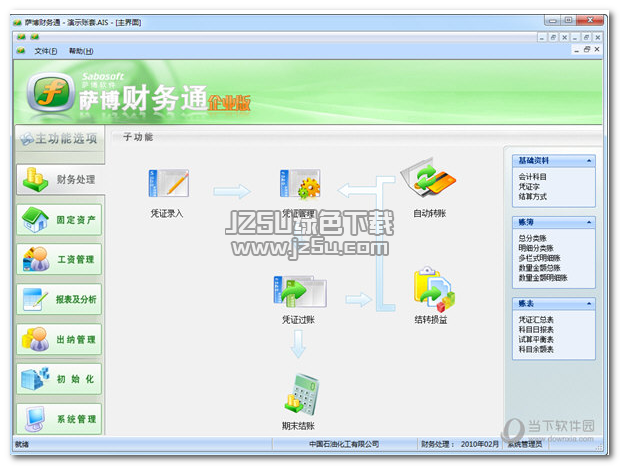Switch to the 出纳管理 cashier module
The height and width of the screenshot is (466, 620).
click(x=59, y=339)
